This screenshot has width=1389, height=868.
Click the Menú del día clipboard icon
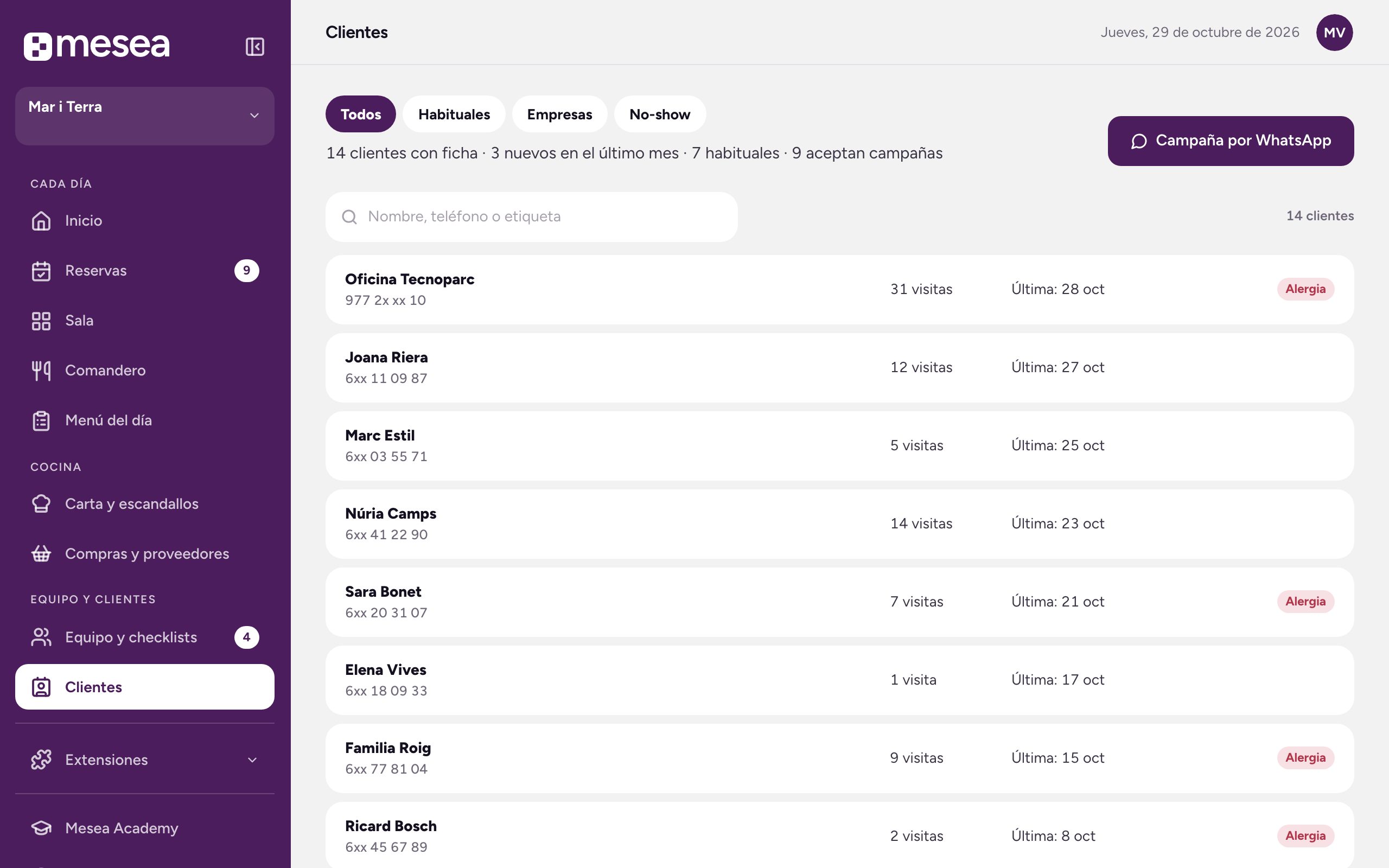pos(41,420)
